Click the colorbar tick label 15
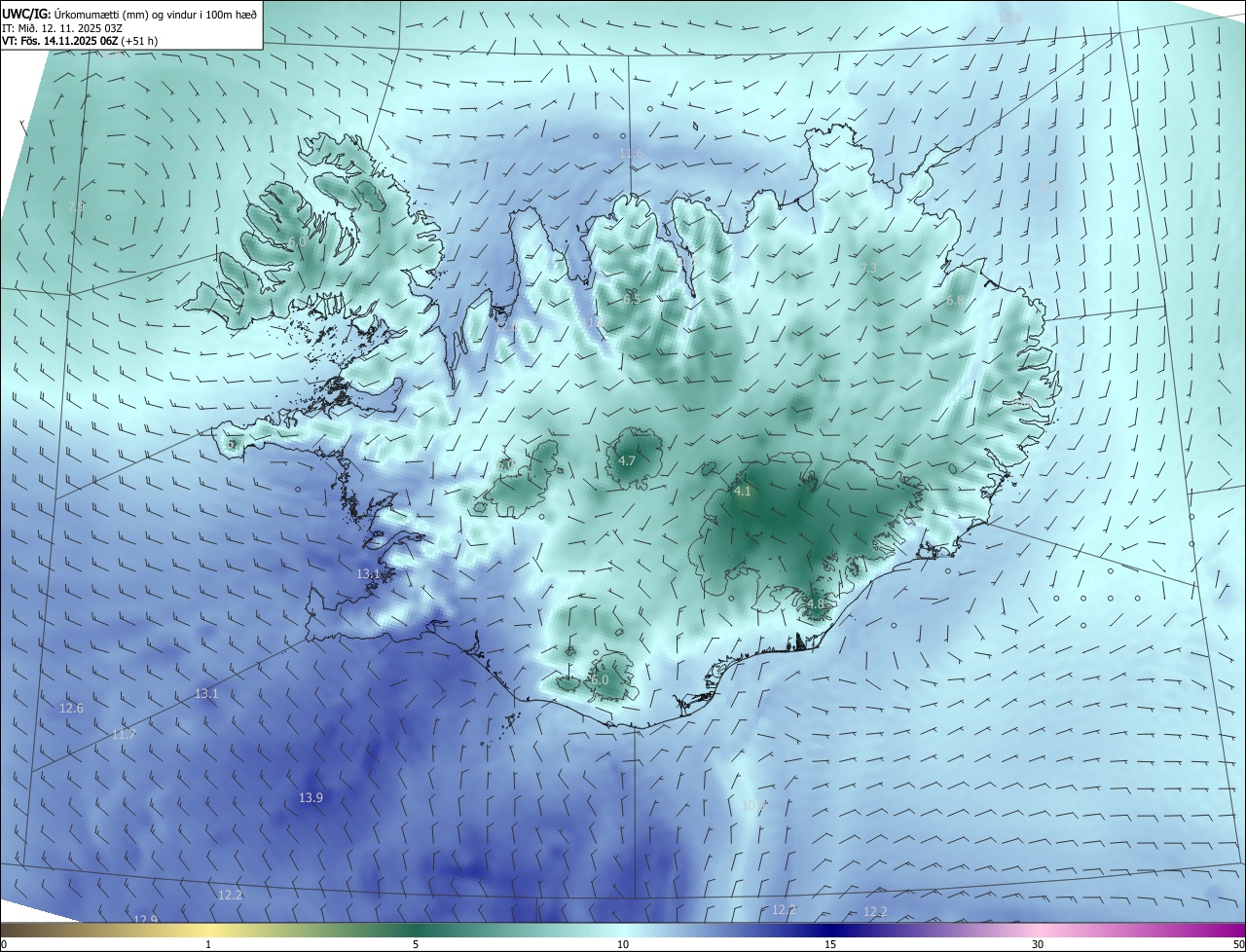The width and height of the screenshot is (1246, 952). (830, 944)
